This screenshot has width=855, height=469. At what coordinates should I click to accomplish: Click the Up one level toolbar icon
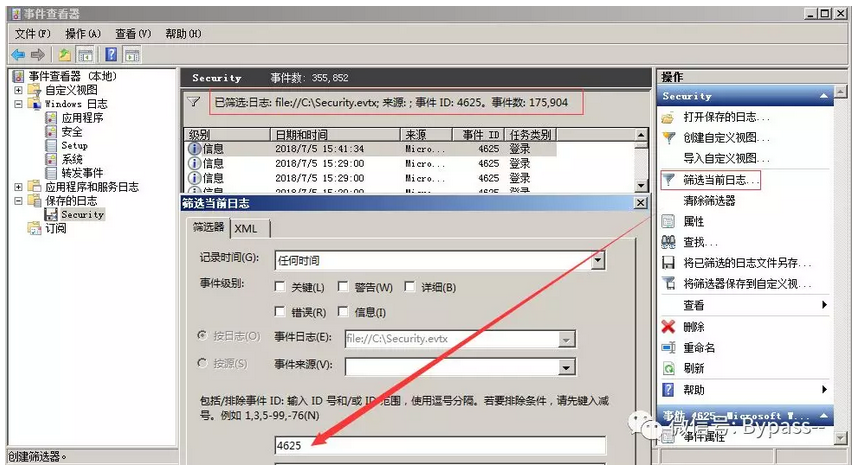64,55
